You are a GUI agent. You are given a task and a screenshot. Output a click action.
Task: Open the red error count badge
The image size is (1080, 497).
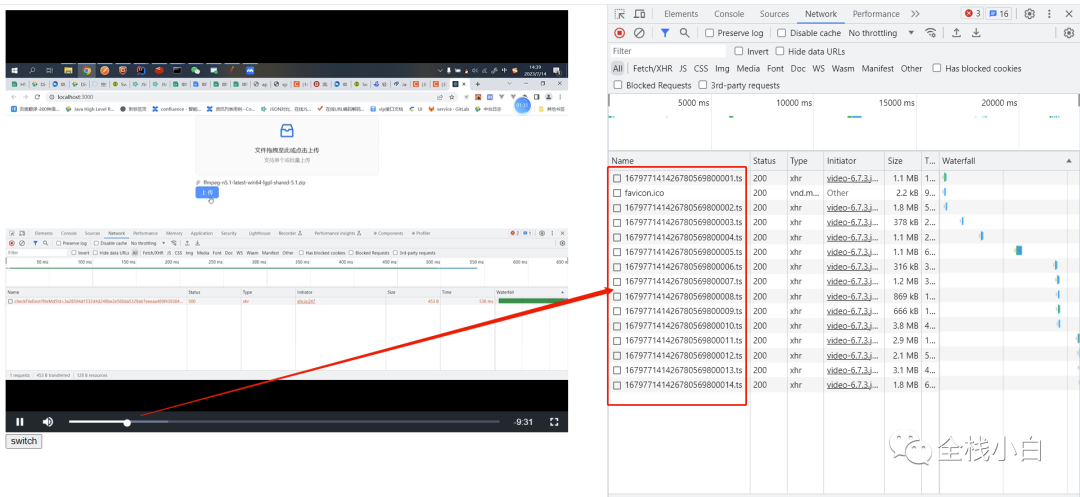(973, 14)
